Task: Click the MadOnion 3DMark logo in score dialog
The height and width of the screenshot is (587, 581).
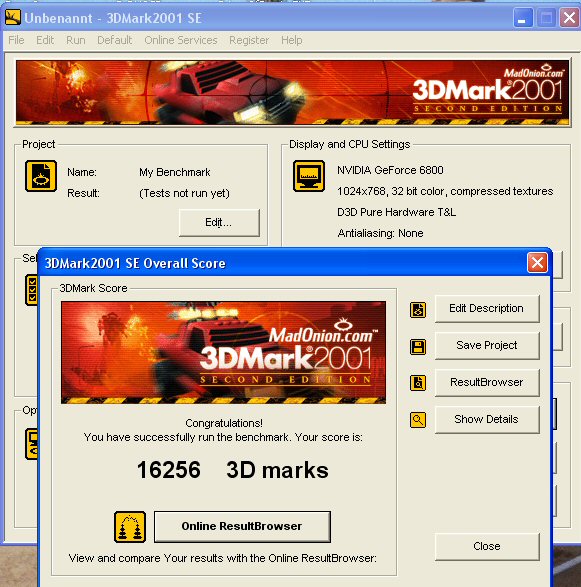Action: [223, 352]
